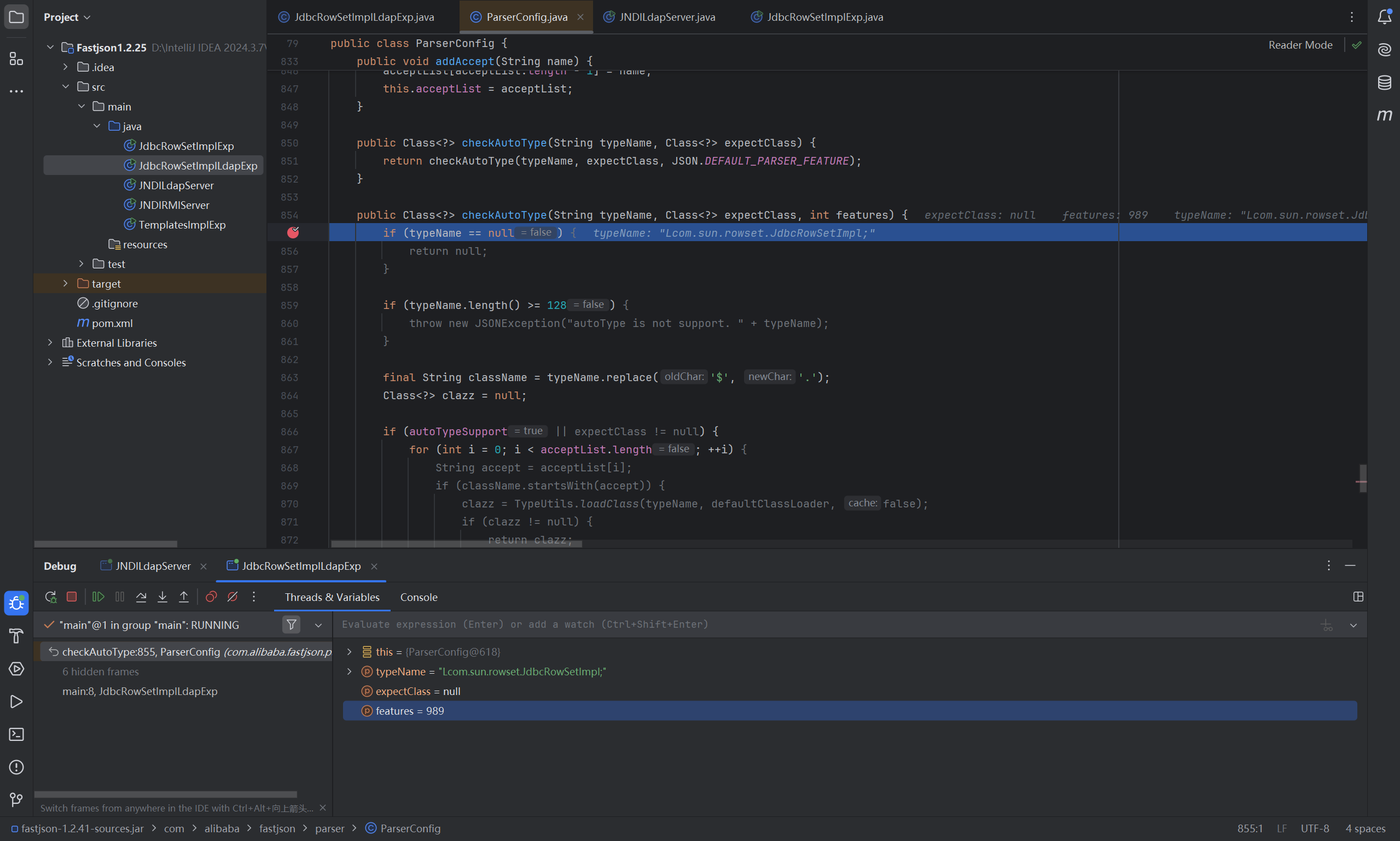Open the Database tool window icon
Image resolution: width=1400 pixels, height=841 pixels.
(x=1384, y=83)
